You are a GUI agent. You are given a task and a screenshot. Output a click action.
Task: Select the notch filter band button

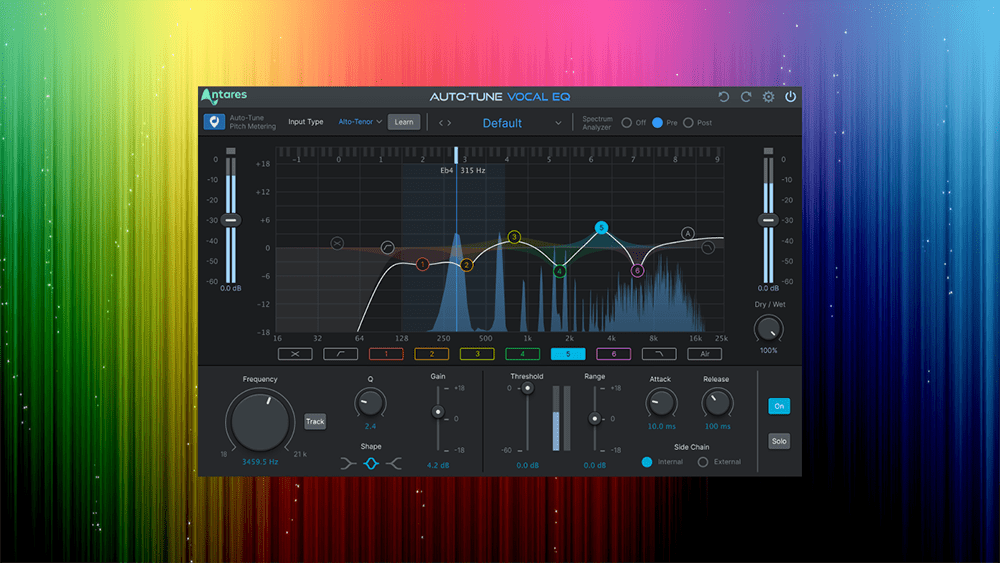(295, 354)
